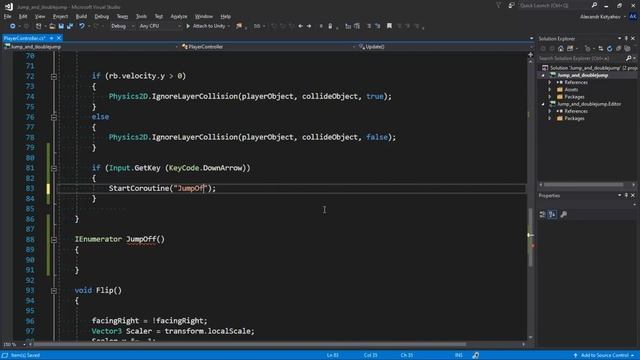640x360 pixels.
Task: Click the Navigate Backward circle icon
Action: click(13, 26)
